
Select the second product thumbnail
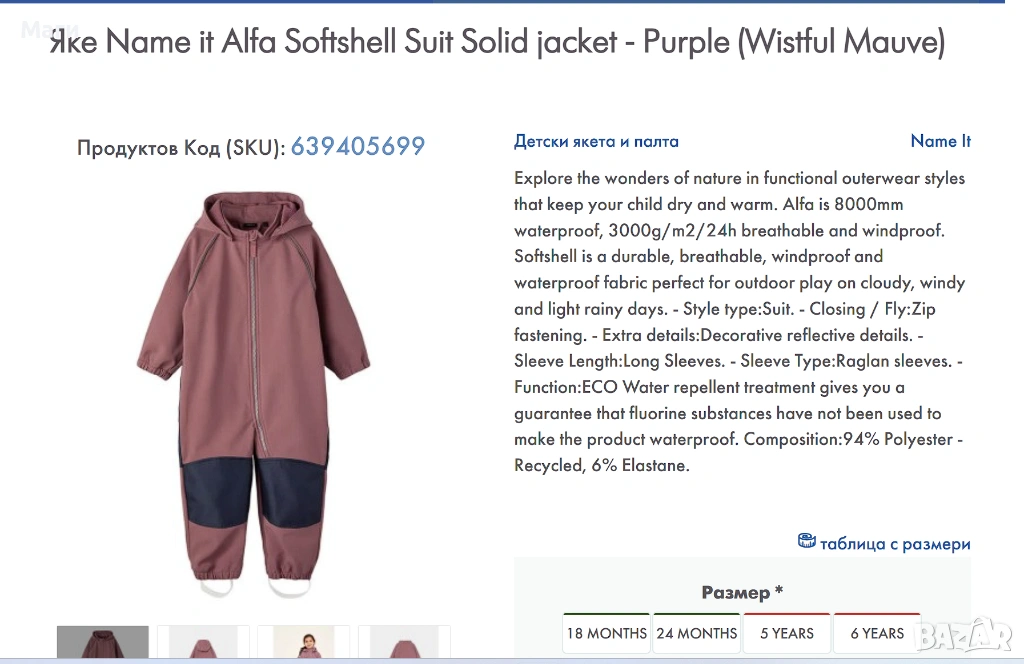click(x=203, y=642)
